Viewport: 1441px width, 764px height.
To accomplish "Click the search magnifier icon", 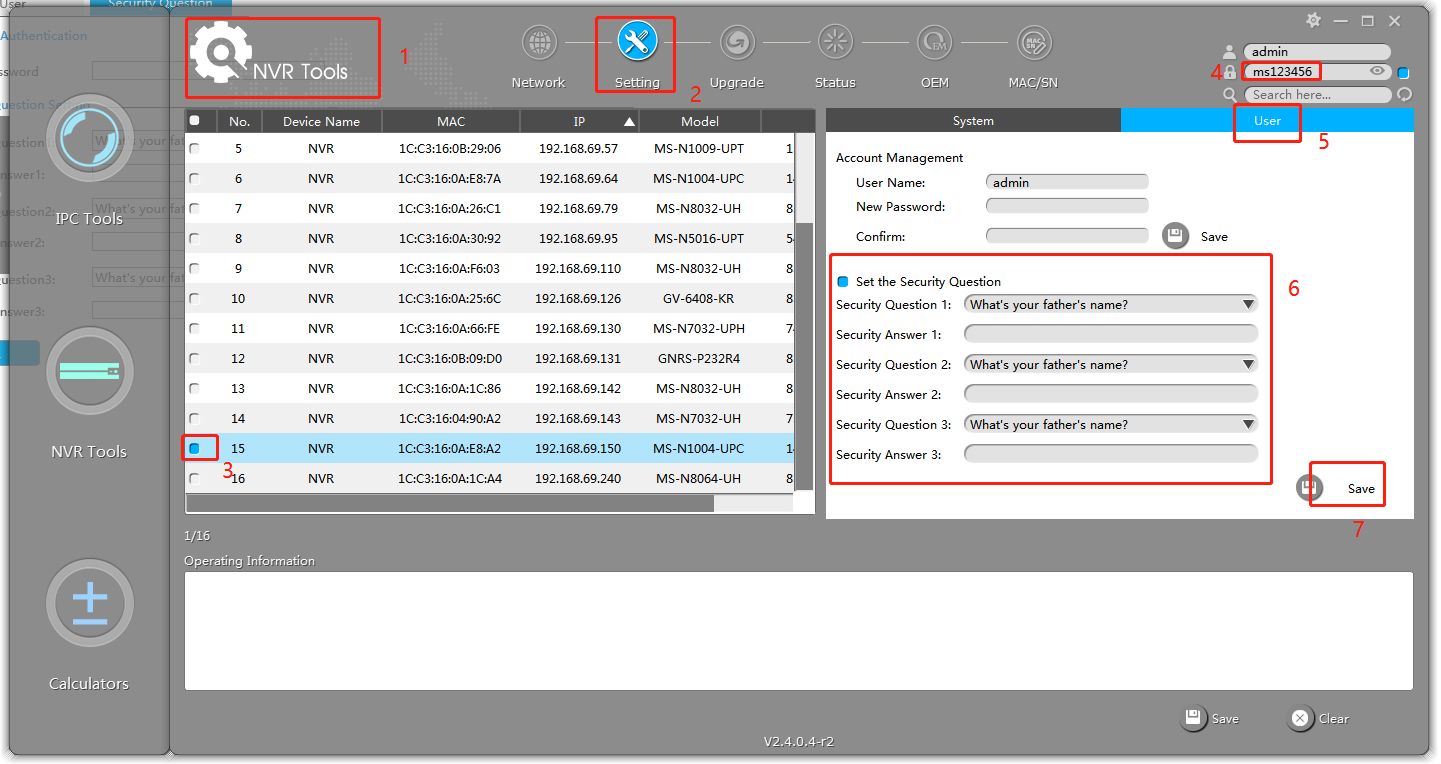I will tap(1229, 95).
